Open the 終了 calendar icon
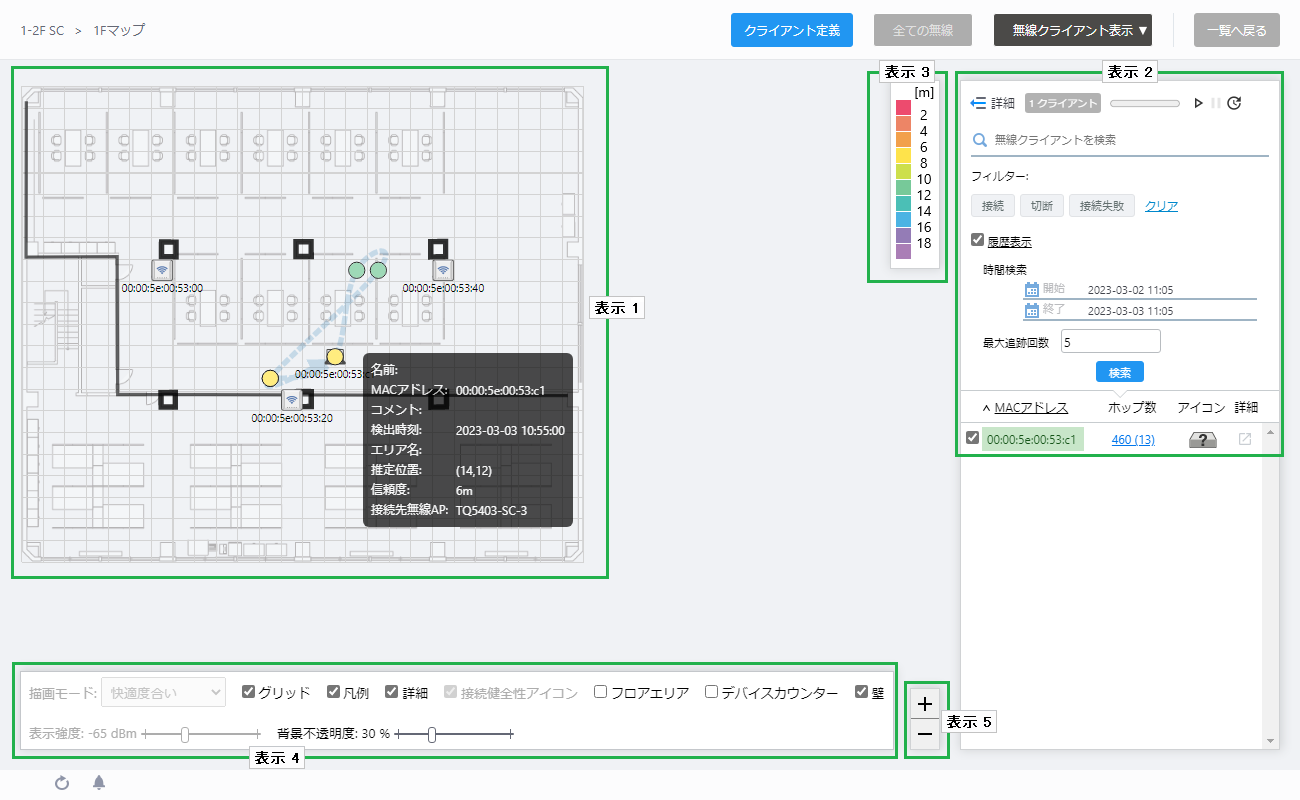 point(1032,310)
